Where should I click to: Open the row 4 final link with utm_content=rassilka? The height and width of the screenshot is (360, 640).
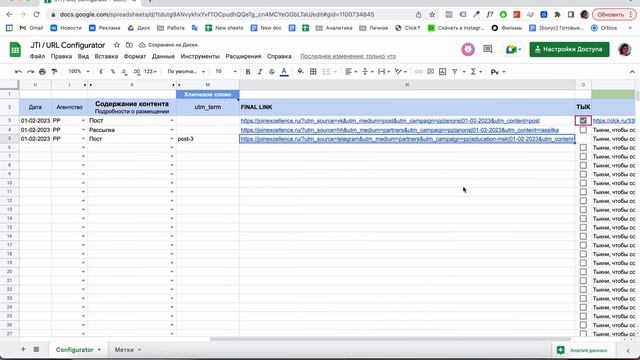pyautogui.click(x=400, y=130)
